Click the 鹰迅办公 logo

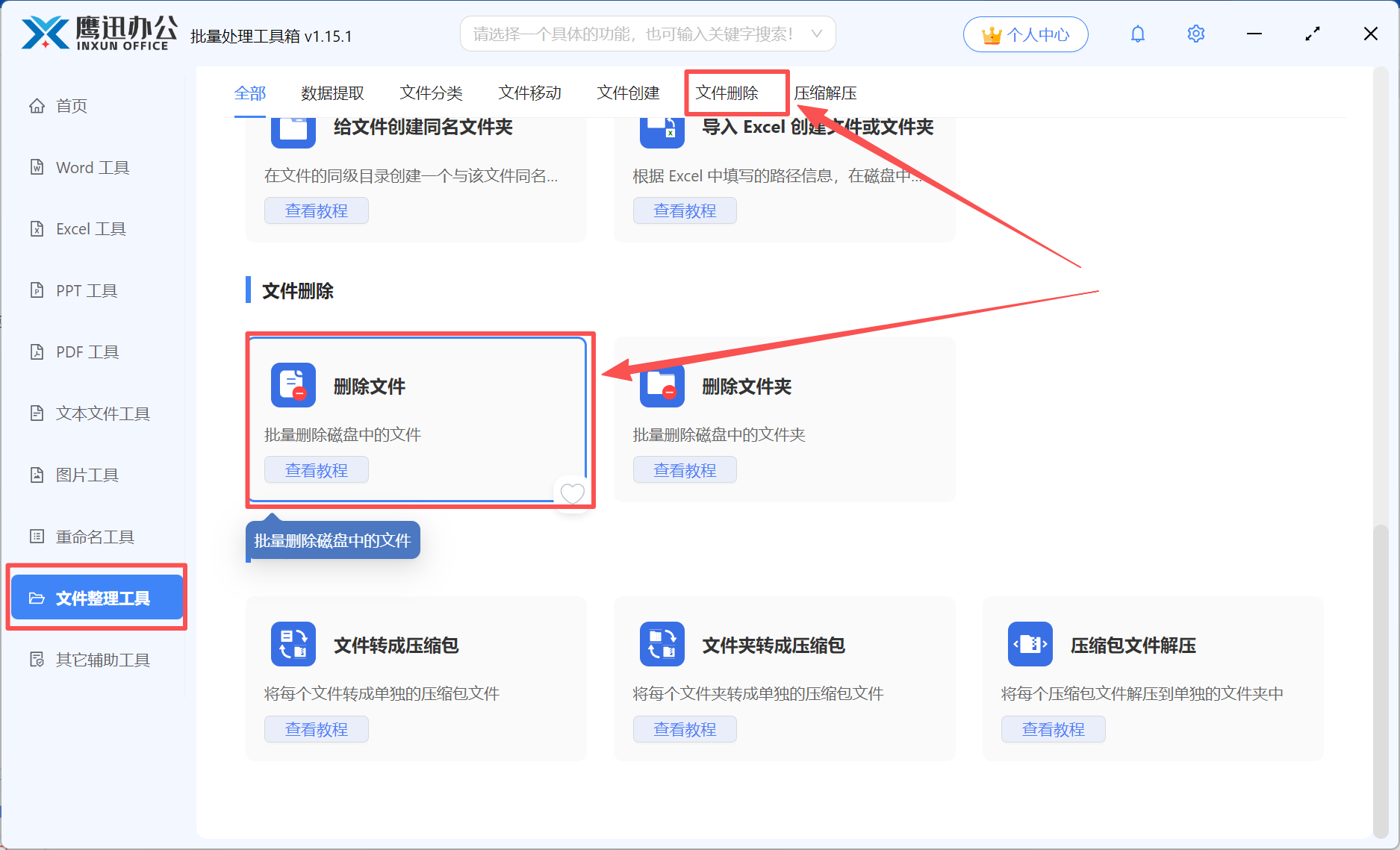pos(99,34)
